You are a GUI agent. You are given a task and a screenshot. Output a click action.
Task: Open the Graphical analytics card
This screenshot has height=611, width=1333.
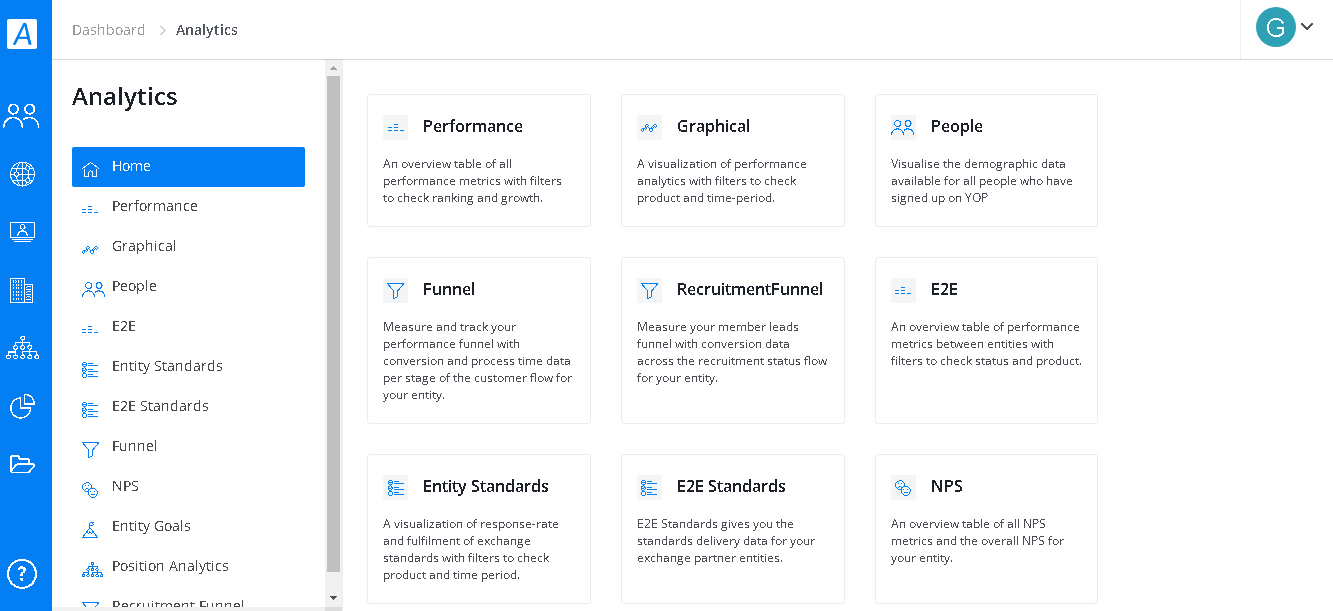[733, 161]
